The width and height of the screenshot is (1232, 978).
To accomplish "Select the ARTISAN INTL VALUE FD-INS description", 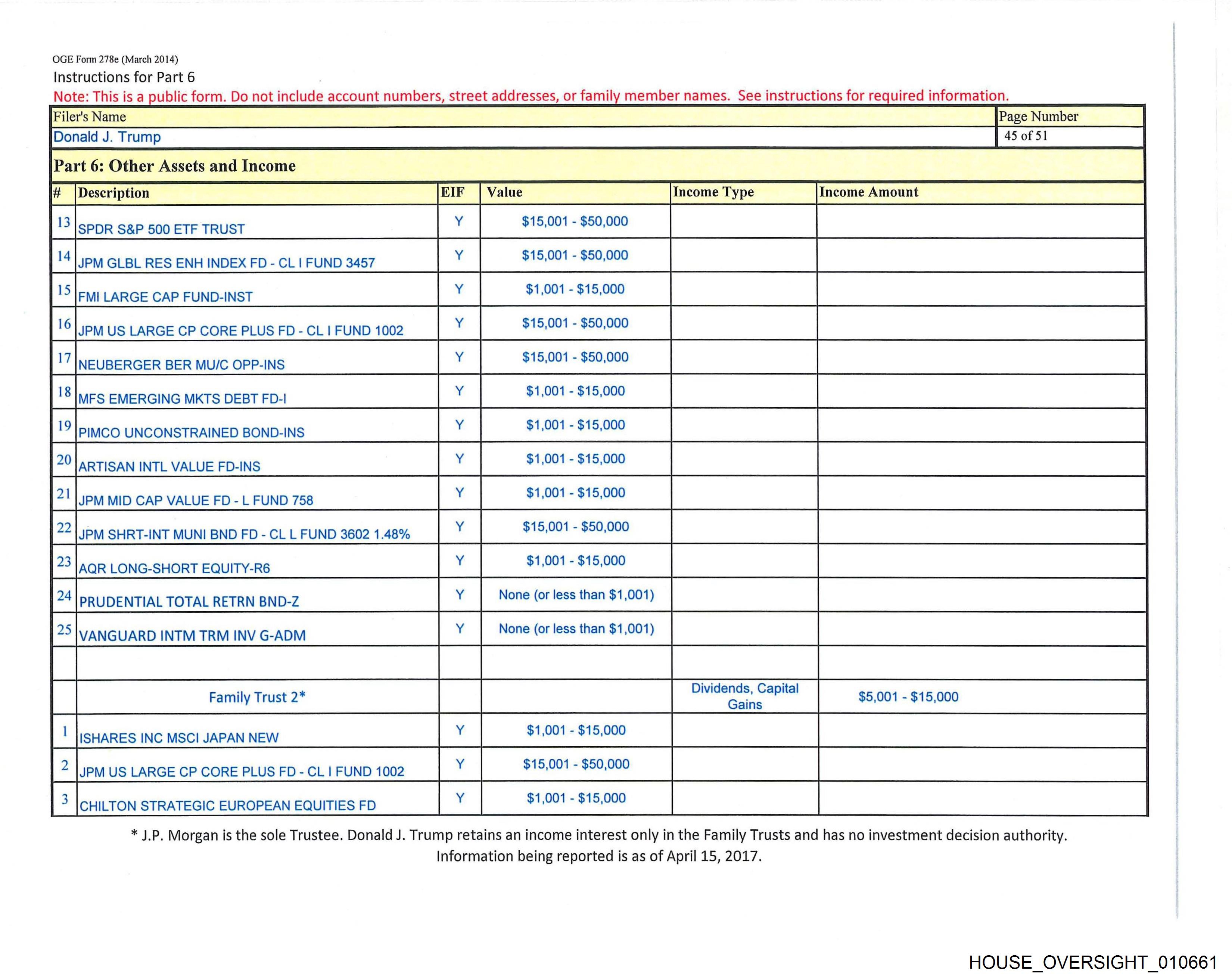I will 169,466.
